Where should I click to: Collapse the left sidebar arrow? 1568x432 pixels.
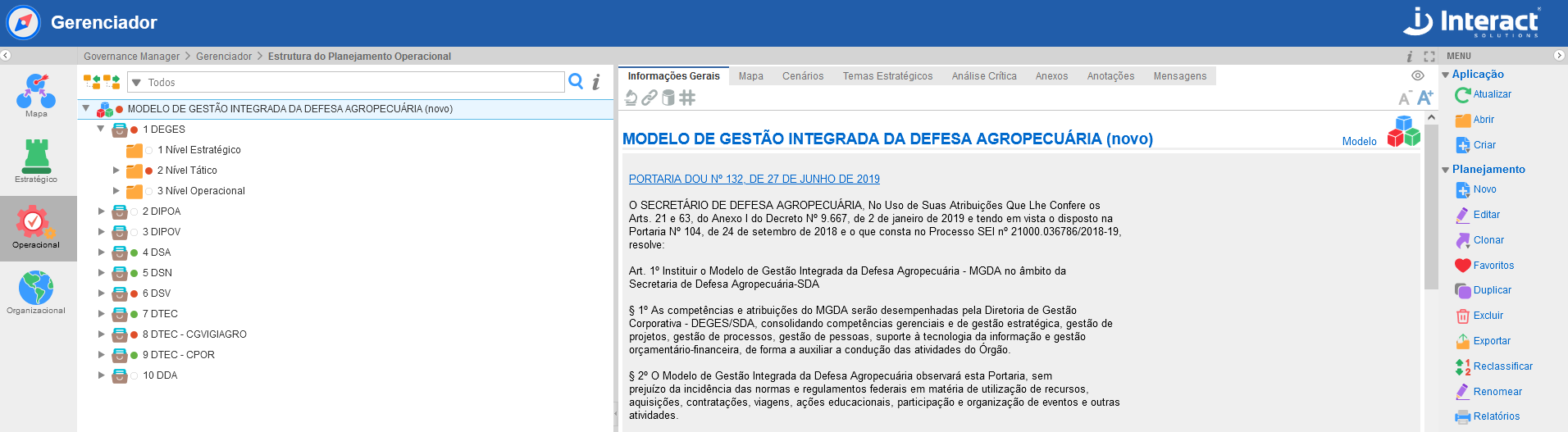click(x=5, y=56)
